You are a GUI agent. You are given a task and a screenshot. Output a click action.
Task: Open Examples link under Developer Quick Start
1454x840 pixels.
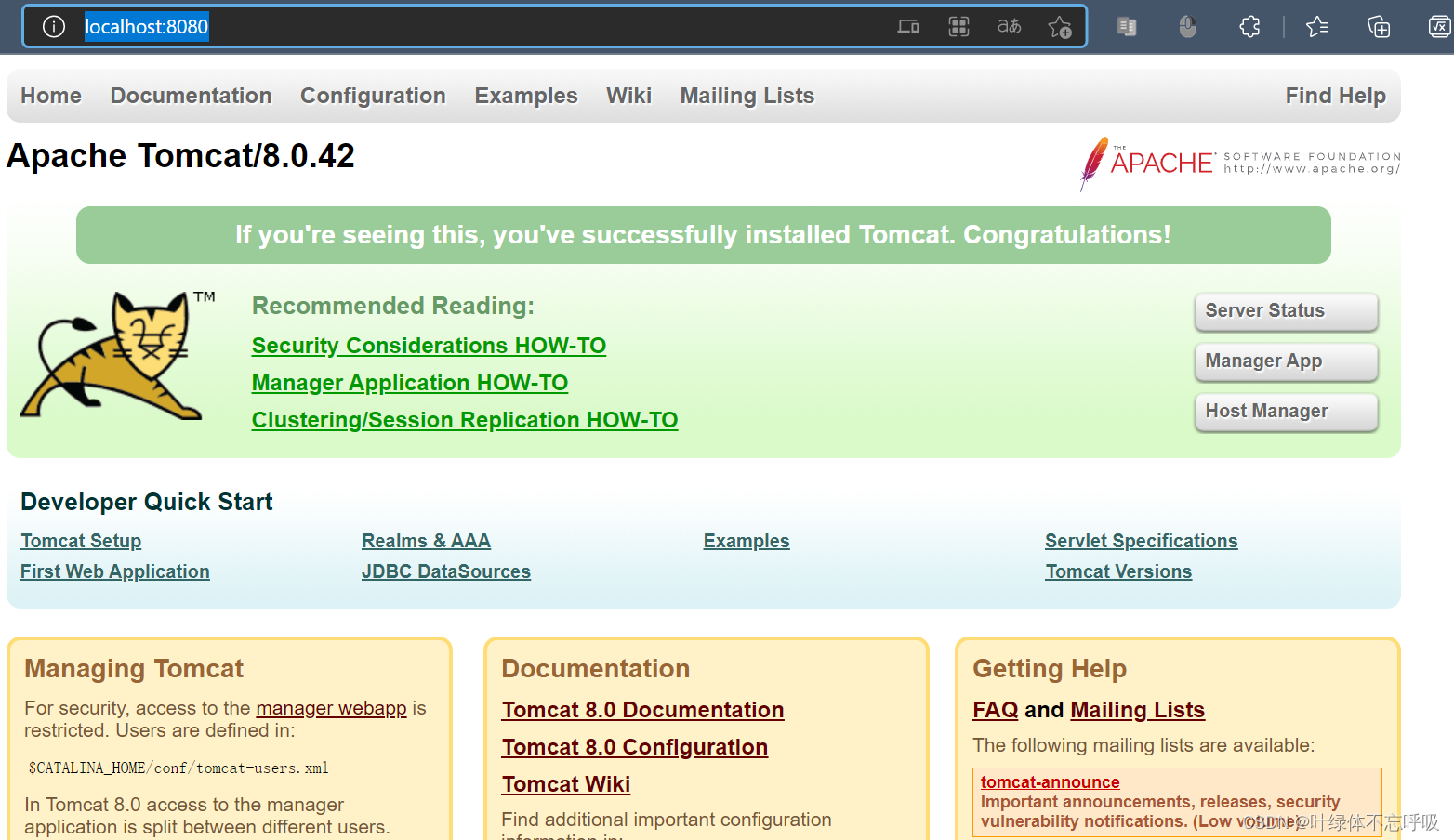[747, 541]
